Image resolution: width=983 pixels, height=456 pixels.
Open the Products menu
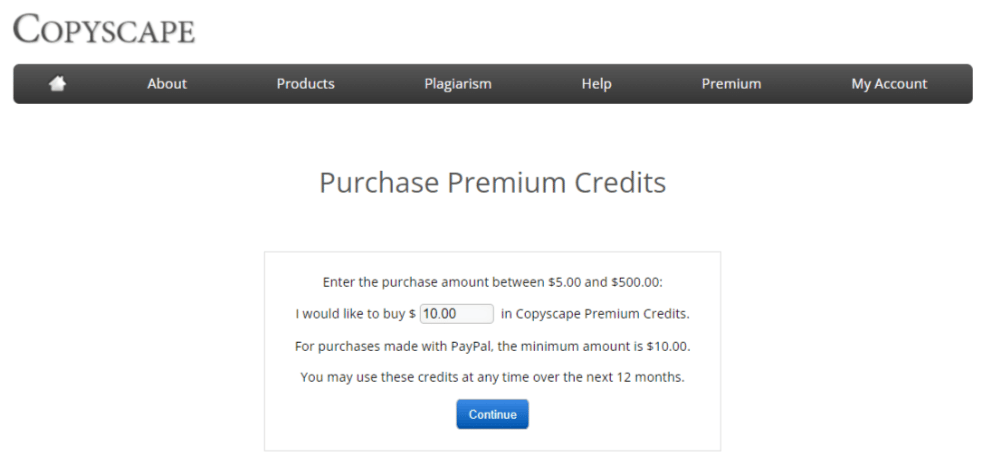pyautogui.click(x=305, y=84)
